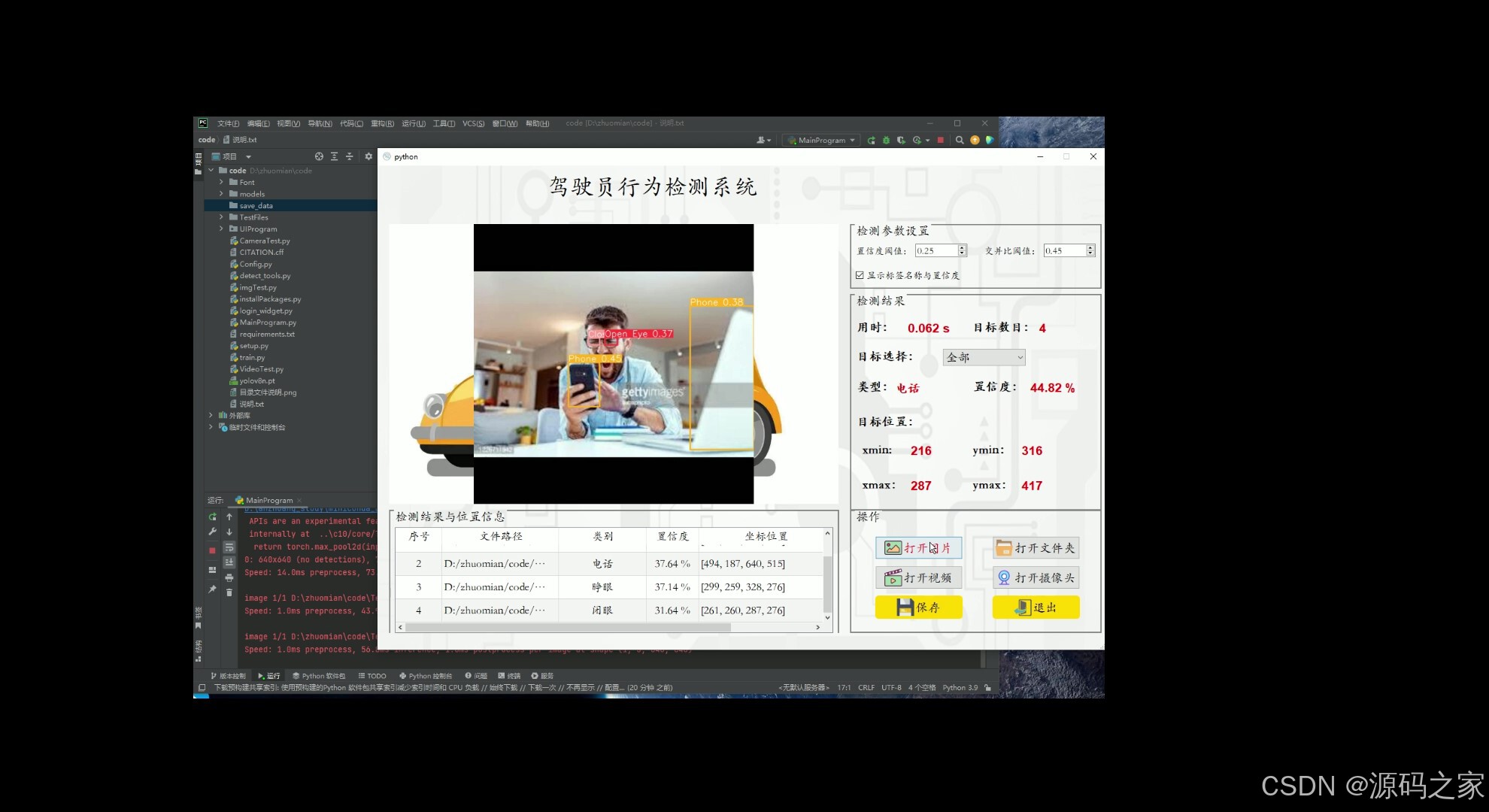This screenshot has height=812, width=1489.
Task: Exit the app via the 退出 button
Action: 1036,607
